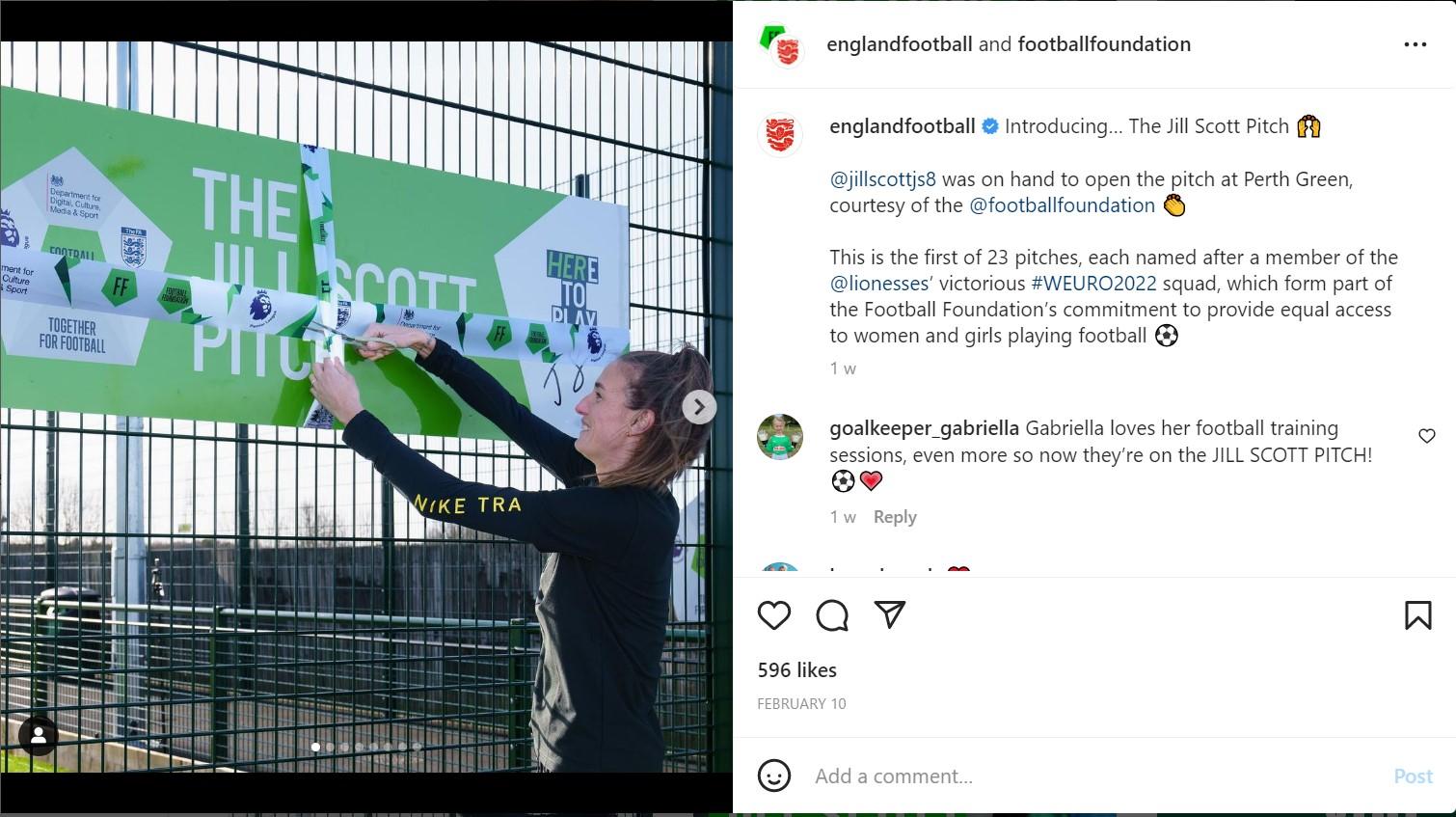The image size is (1456, 817).
Task: Click the Post comment button
Action: pos(1413,776)
